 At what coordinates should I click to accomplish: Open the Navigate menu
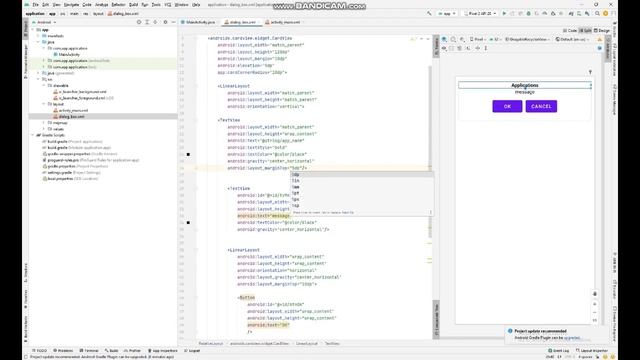(x=71, y=5)
